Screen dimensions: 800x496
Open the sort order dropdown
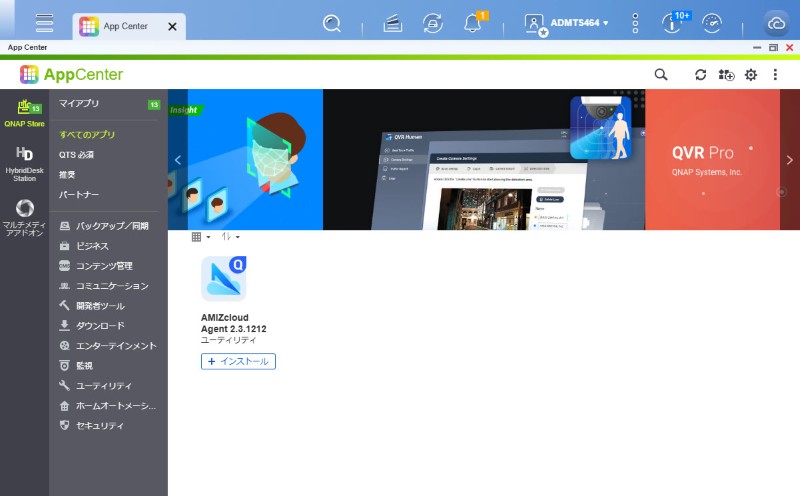tap(230, 237)
